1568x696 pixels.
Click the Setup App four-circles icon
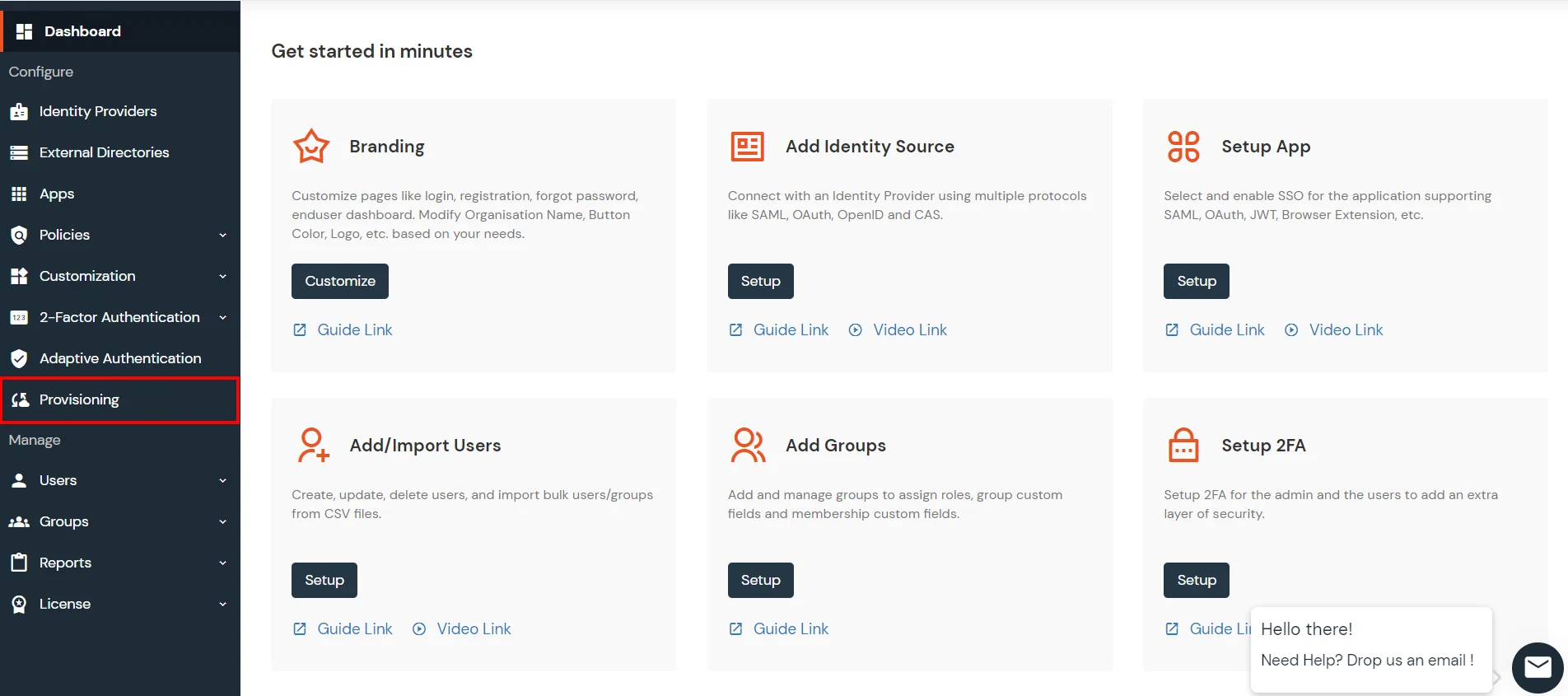(1183, 147)
